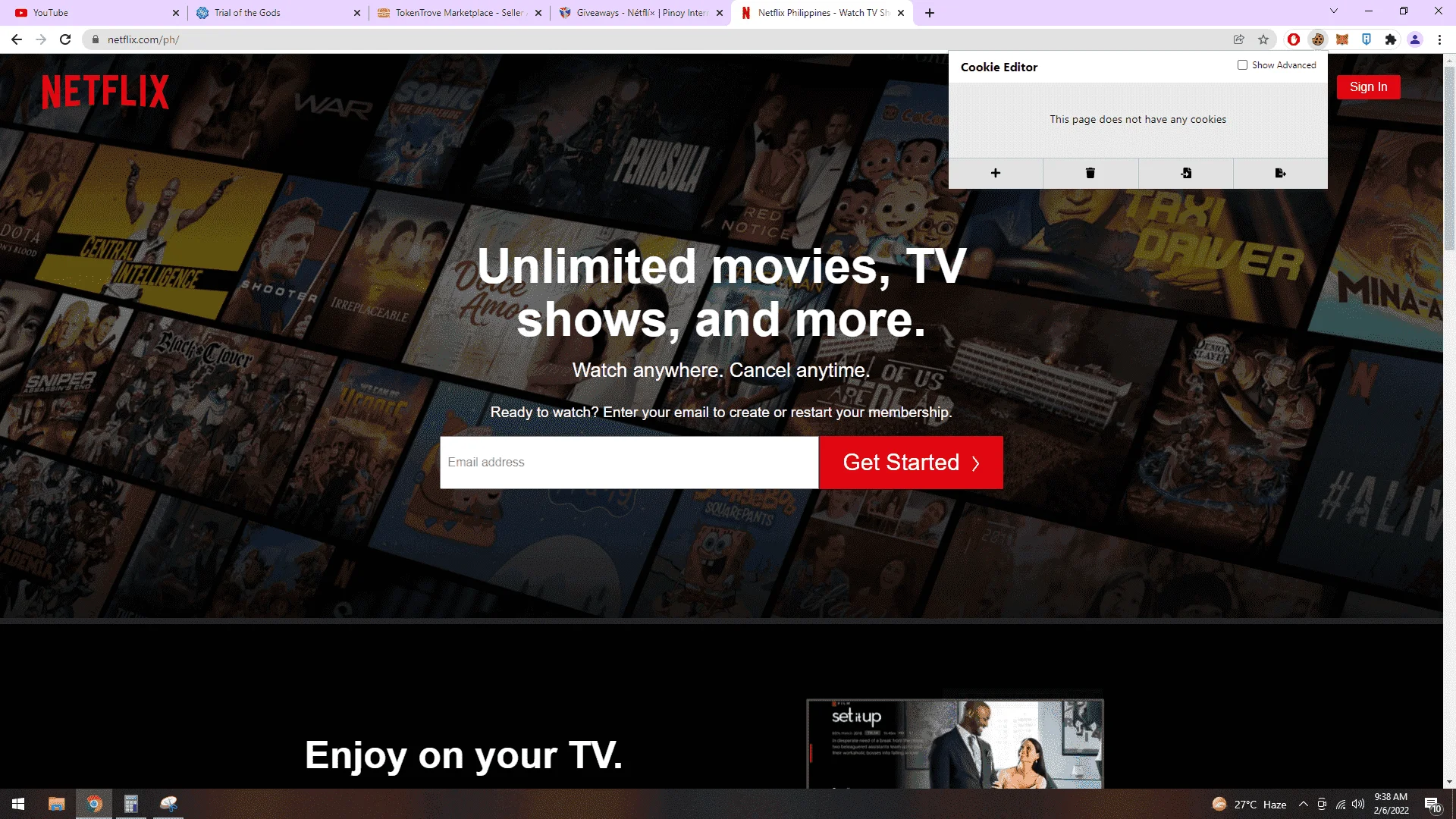The width and height of the screenshot is (1456, 819).
Task: Switch to the TokenTrove Marketplace tab
Action: point(459,13)
